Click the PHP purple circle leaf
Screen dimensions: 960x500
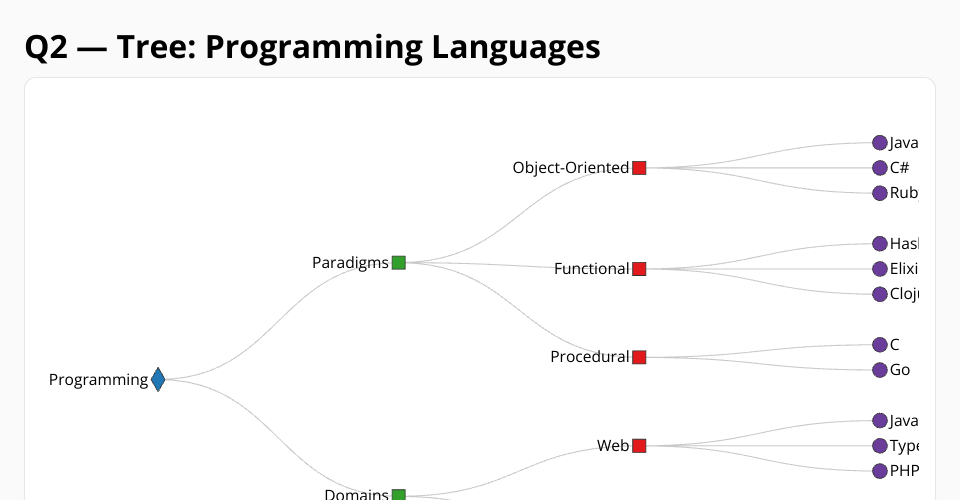(880, 471)
